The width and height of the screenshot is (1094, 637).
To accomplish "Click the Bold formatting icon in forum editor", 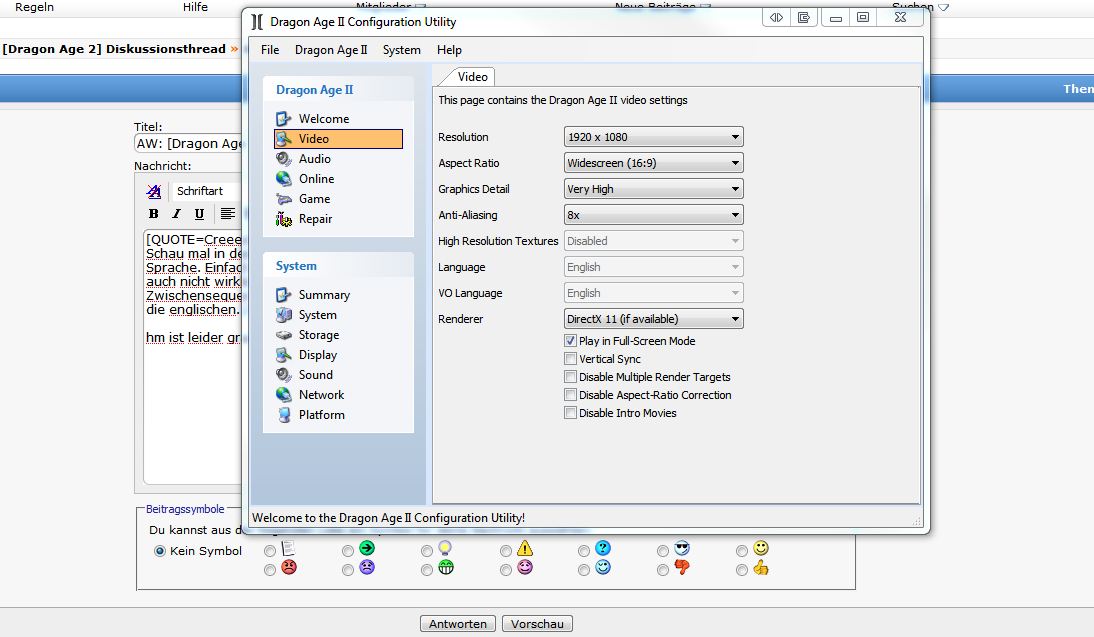I will (153, 213).
